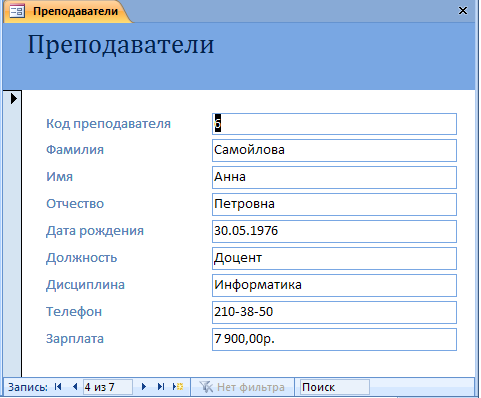Click the Код преподавателя label
Screen dimensions: 481x398
[x=108, y=124]
